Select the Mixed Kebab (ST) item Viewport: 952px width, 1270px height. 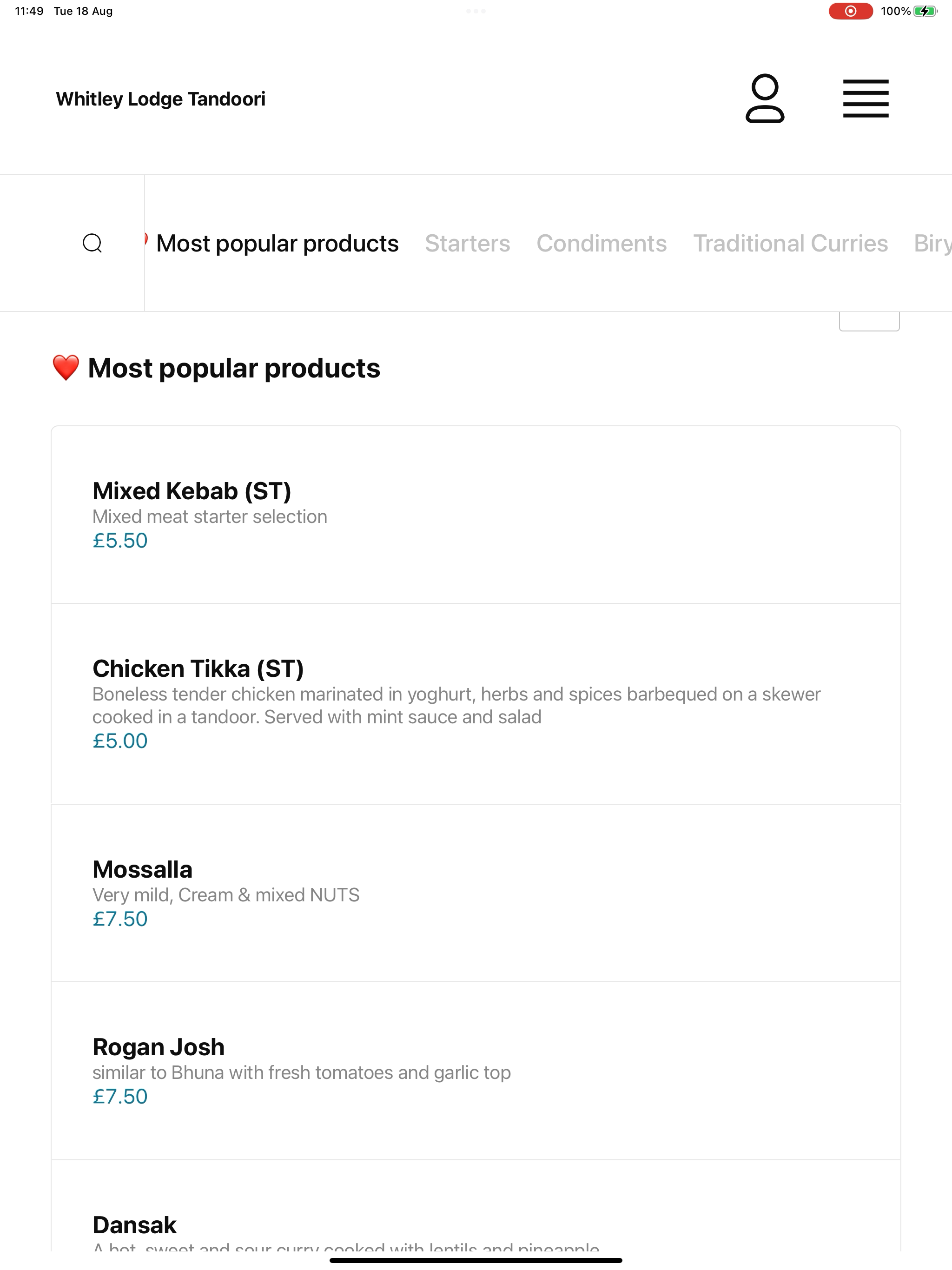pos(476,515)
